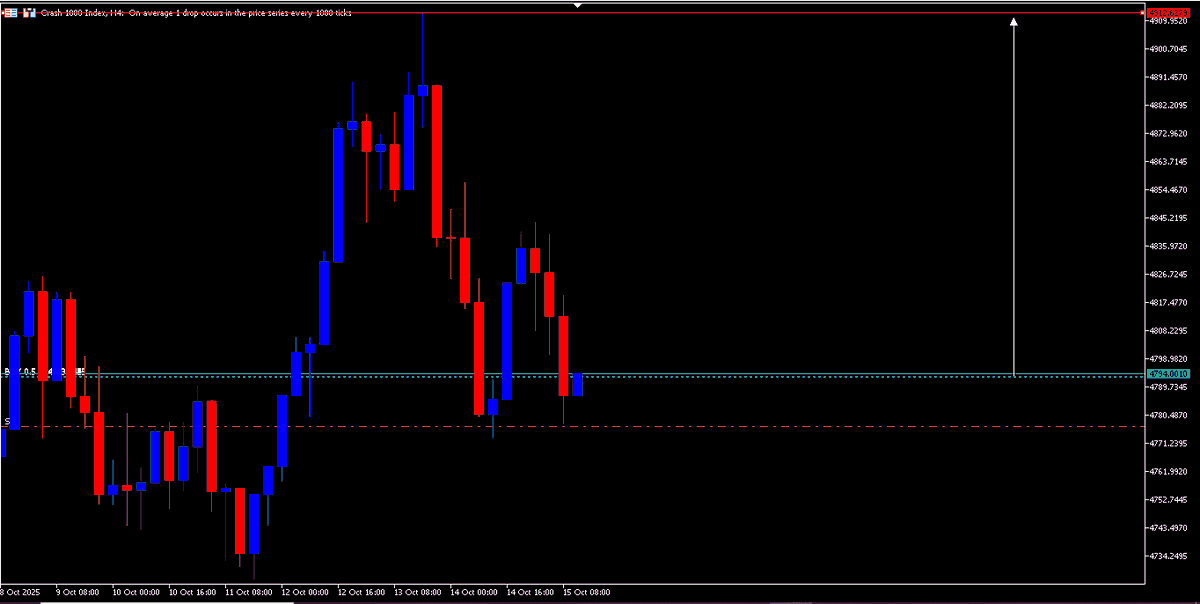Click the 12 Oct 00:00 time axis label
Viewport: 1200px width, 604px height.
[x=305, y=592]
